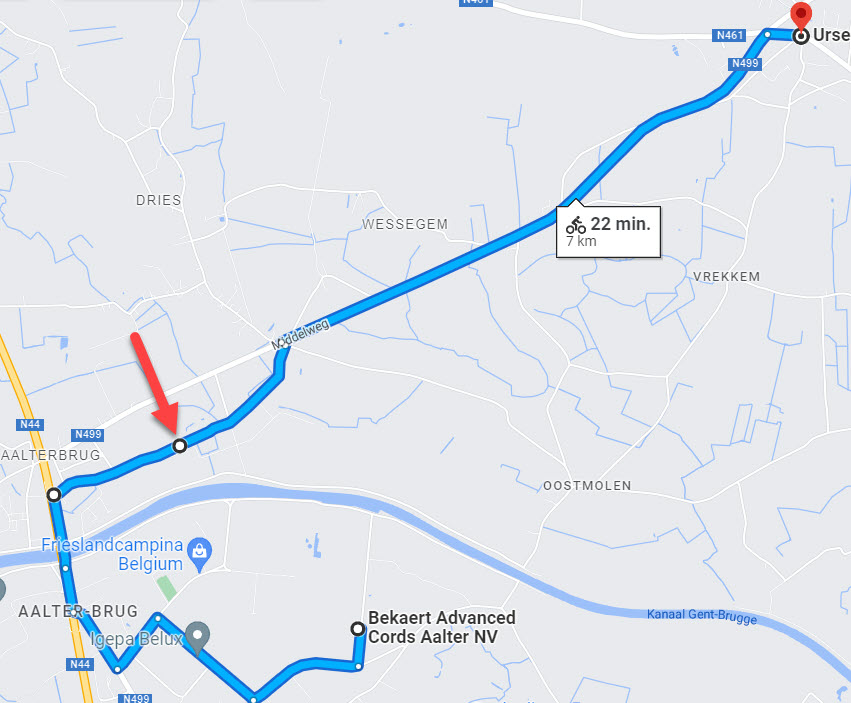The height and width of the screenshot is (703, 851).
Task: Click the bicycle icon in the route info box
Action: pos(575,225)
